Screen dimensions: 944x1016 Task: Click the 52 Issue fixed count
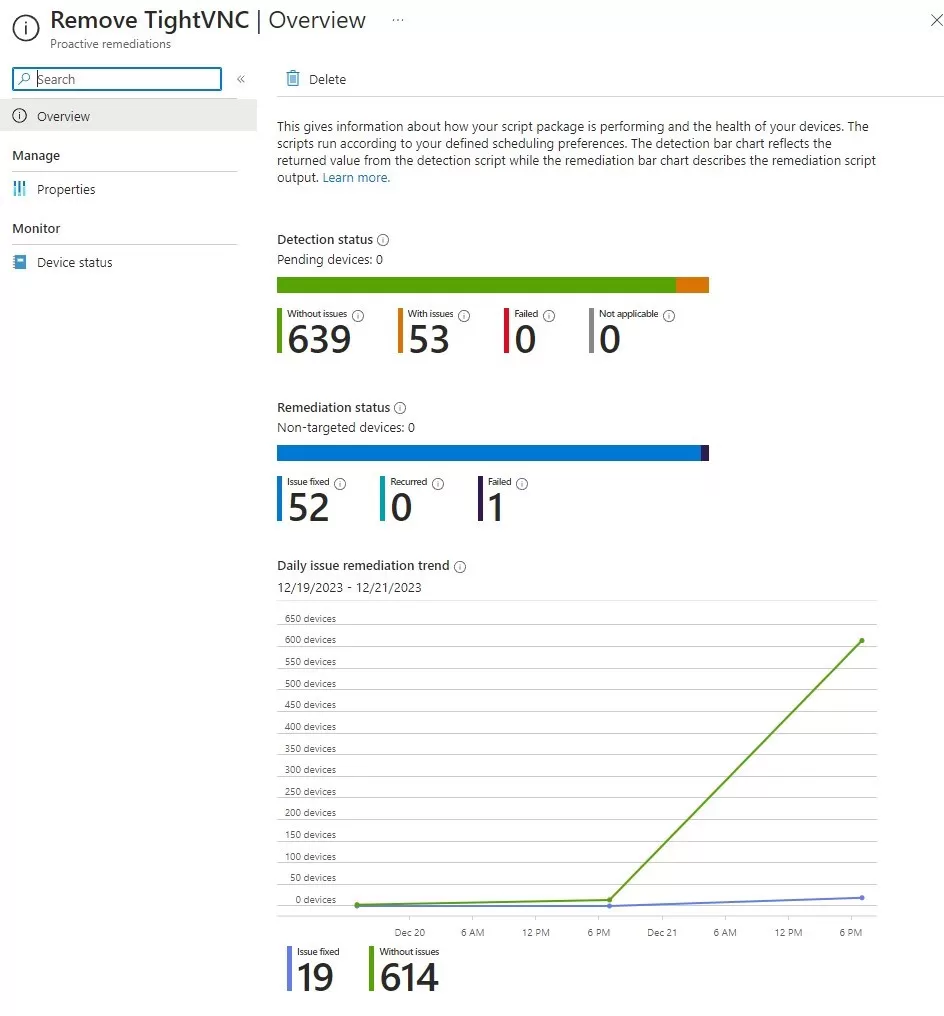308,507
